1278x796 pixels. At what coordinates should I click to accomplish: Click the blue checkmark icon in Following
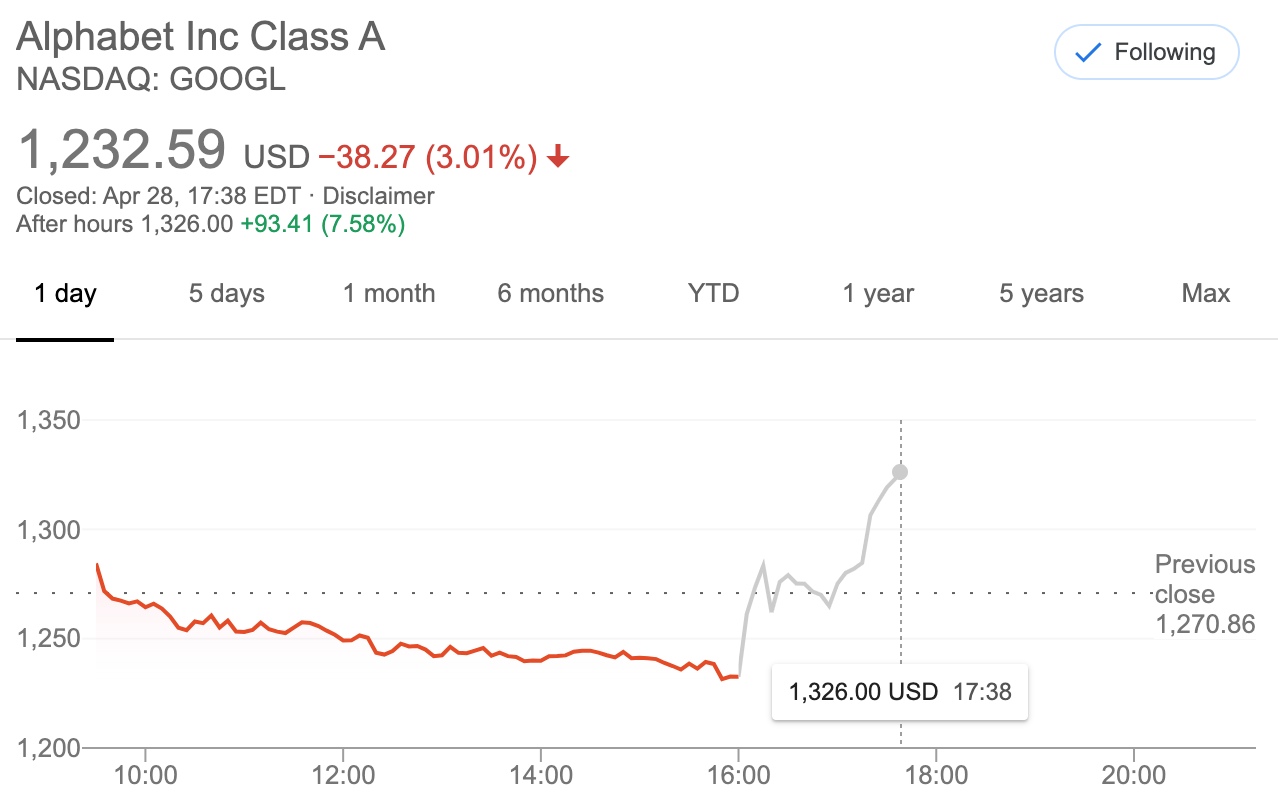pyautogui.click(x=1087, y=53)
